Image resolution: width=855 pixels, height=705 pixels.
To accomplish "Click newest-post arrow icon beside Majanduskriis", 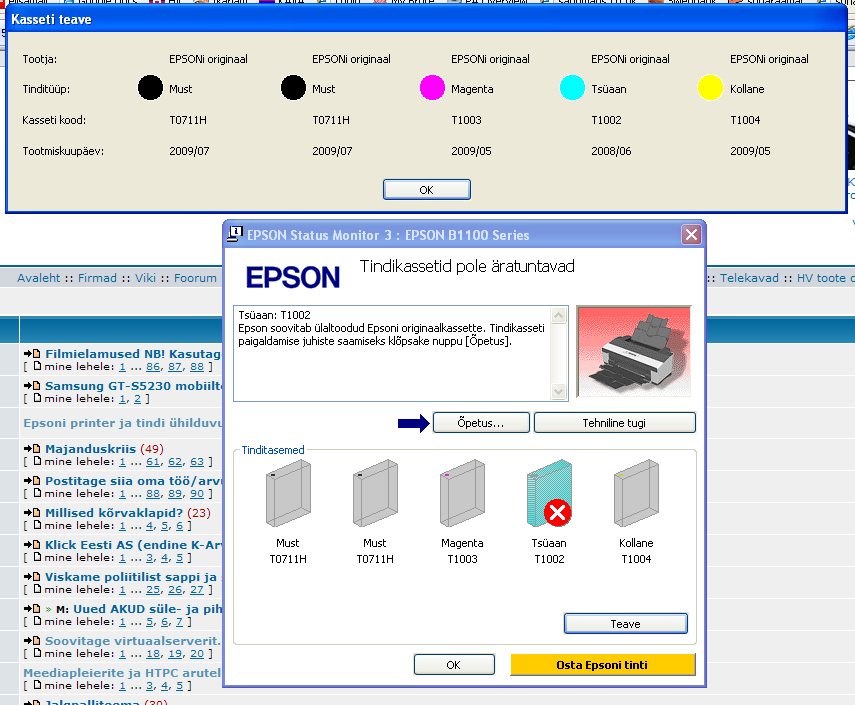I will tap(32, 449).
